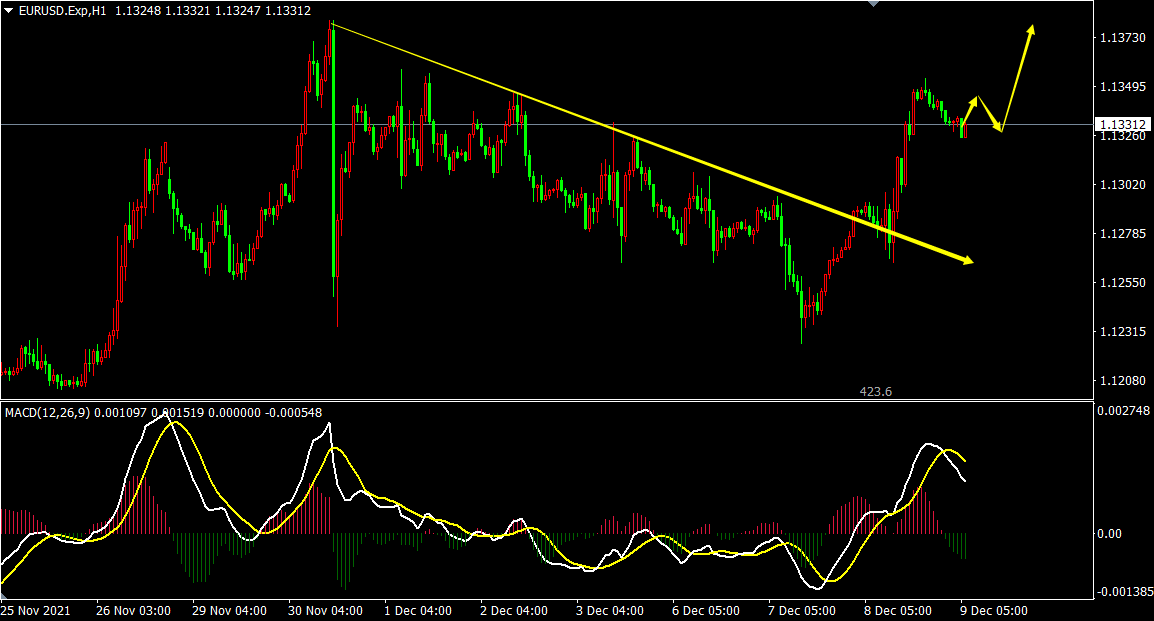Click the arrowhead at the trendline's lower end
This screenshot has width=1154, height=621.
967,261
